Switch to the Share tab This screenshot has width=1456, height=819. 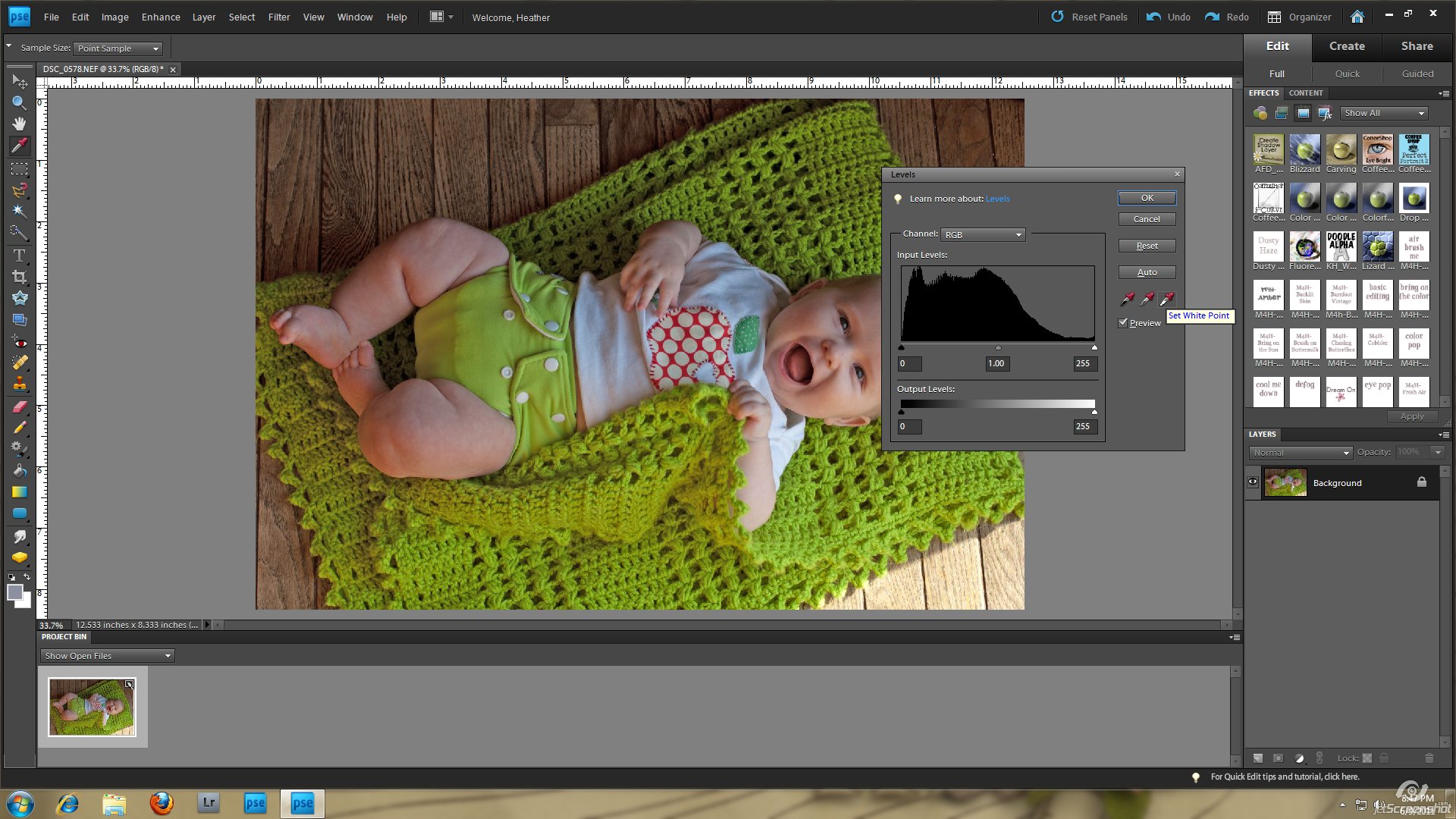coord(1417,46)
